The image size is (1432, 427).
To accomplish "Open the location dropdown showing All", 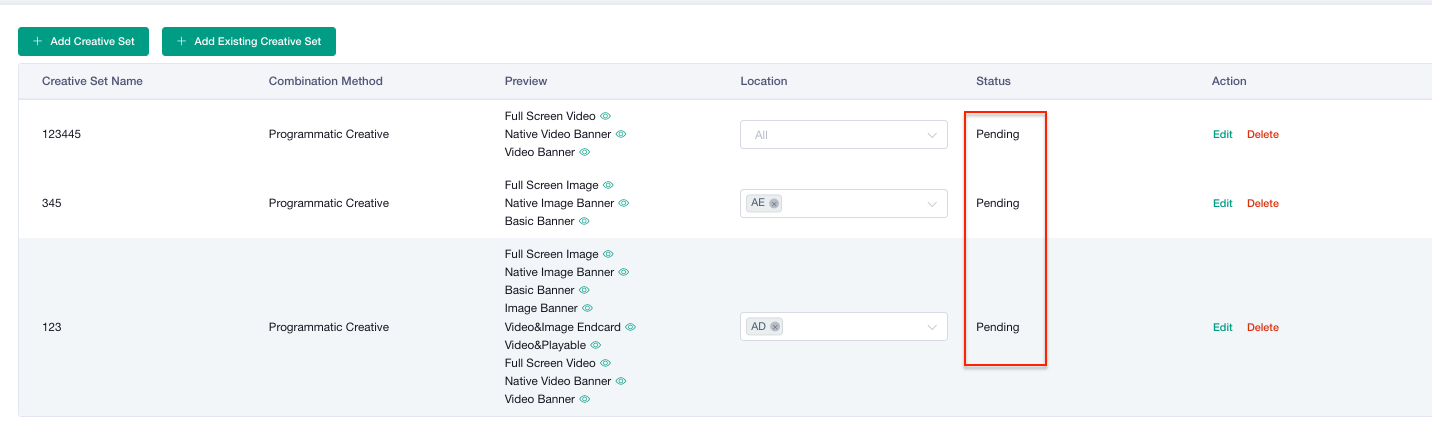I will [843, 134].
